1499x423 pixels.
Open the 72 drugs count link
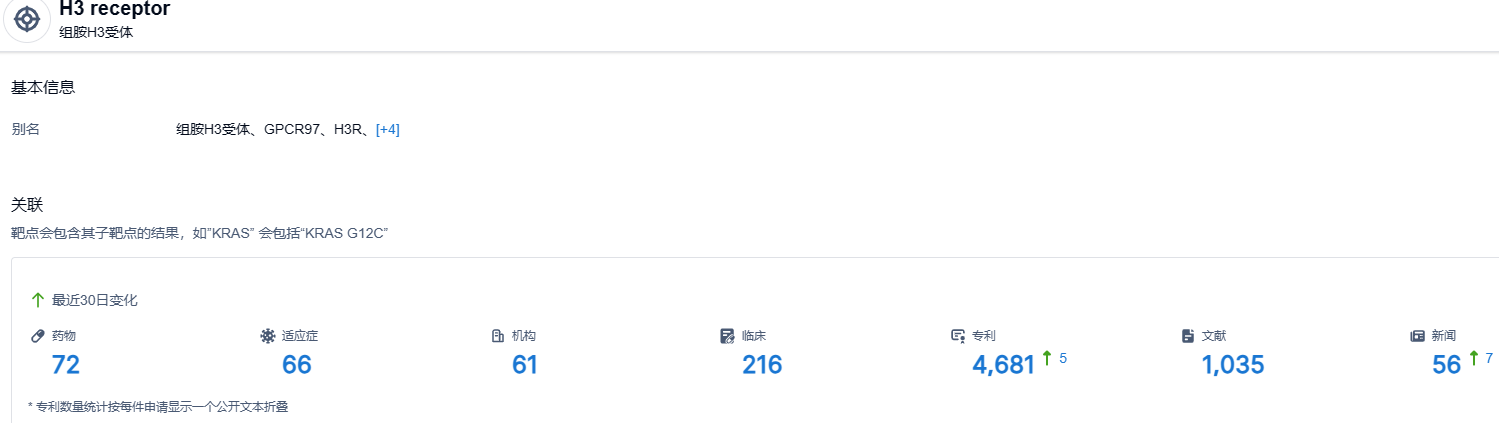tap(66, 365)
